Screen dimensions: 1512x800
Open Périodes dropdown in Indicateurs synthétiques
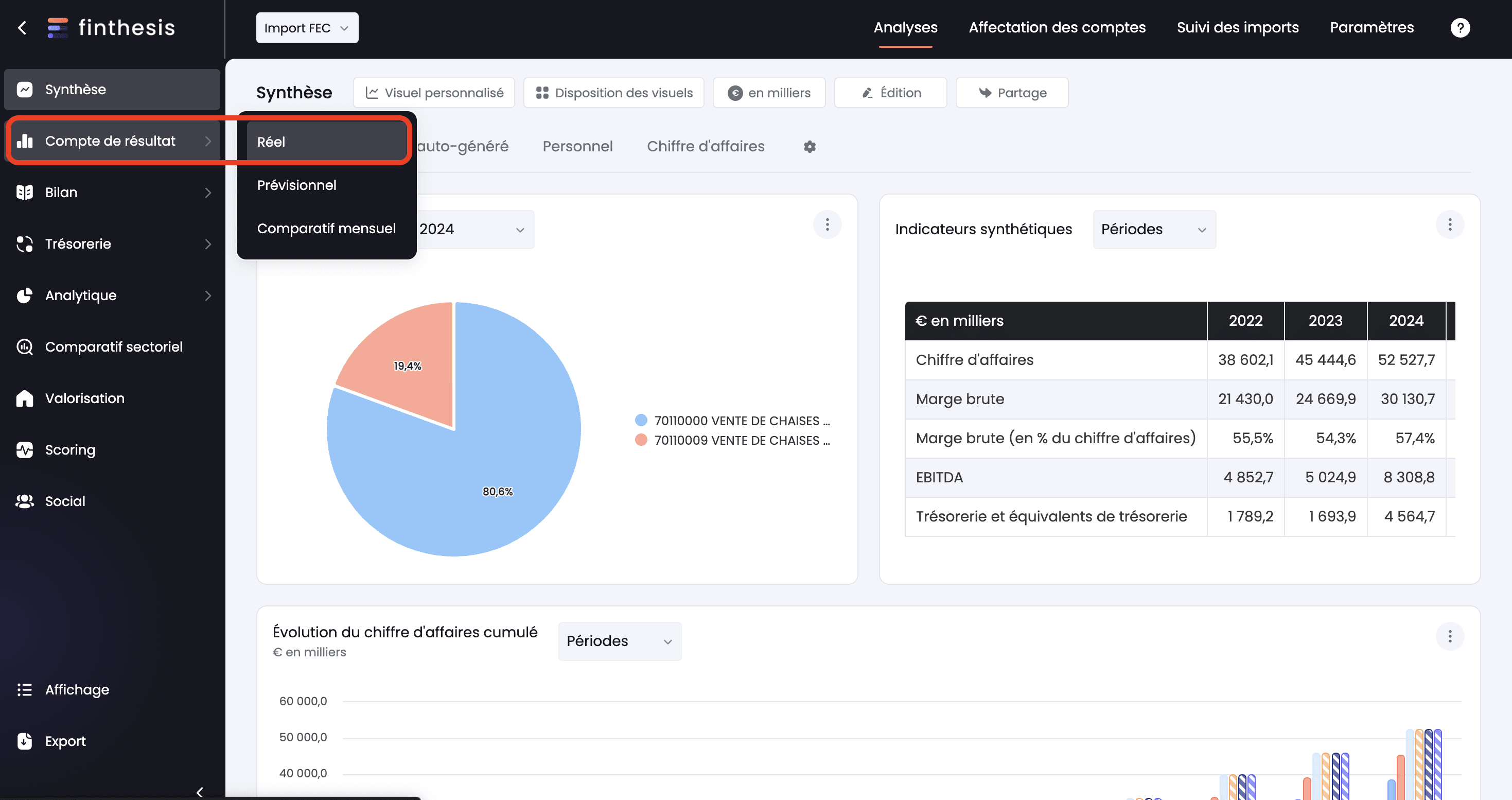pos(1154,230)
